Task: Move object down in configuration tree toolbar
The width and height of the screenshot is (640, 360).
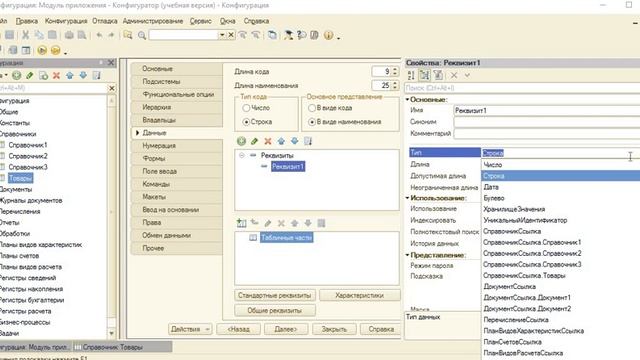Action: 83,76
